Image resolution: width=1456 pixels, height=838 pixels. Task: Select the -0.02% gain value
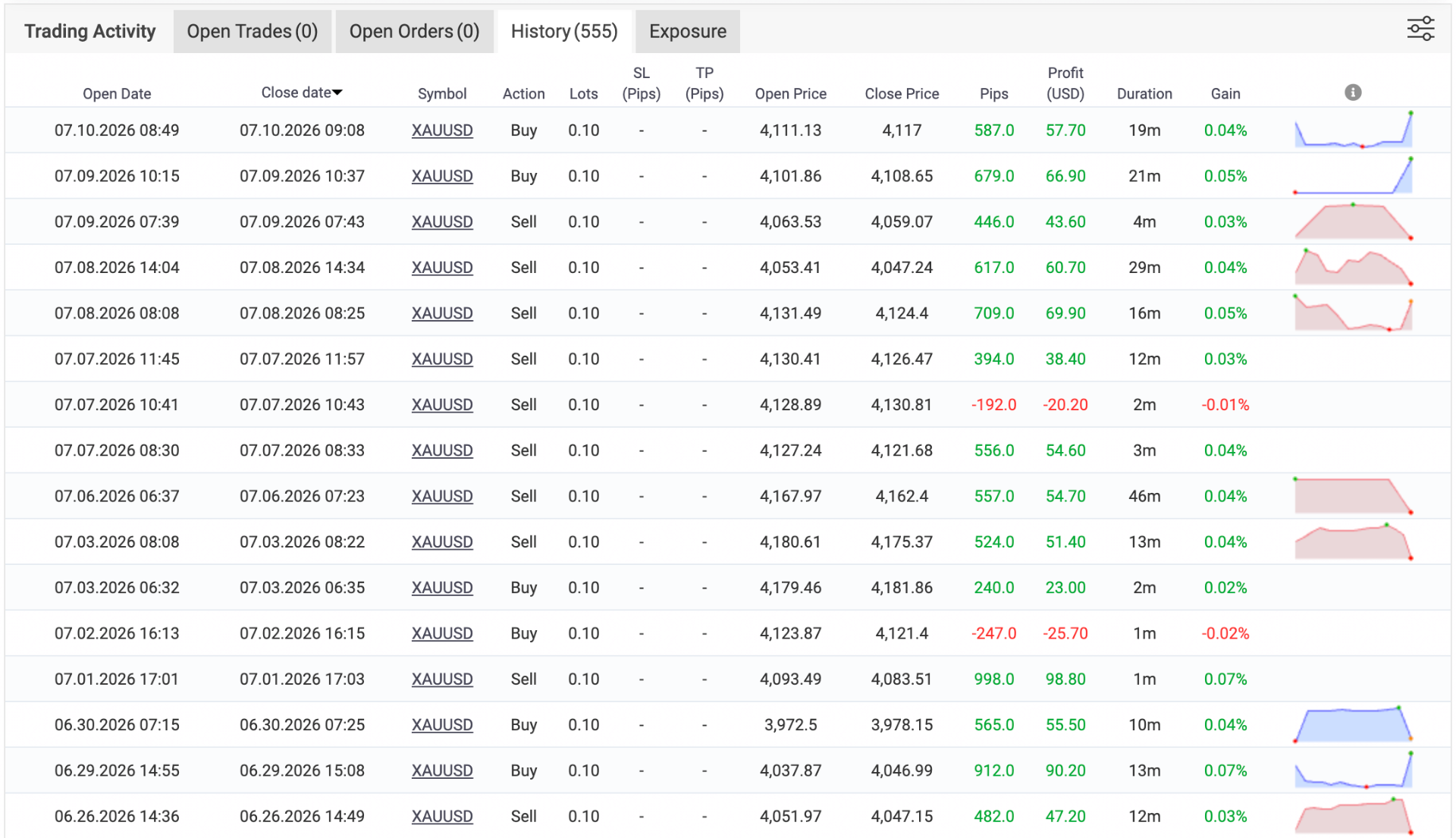tap(1225, 634)
